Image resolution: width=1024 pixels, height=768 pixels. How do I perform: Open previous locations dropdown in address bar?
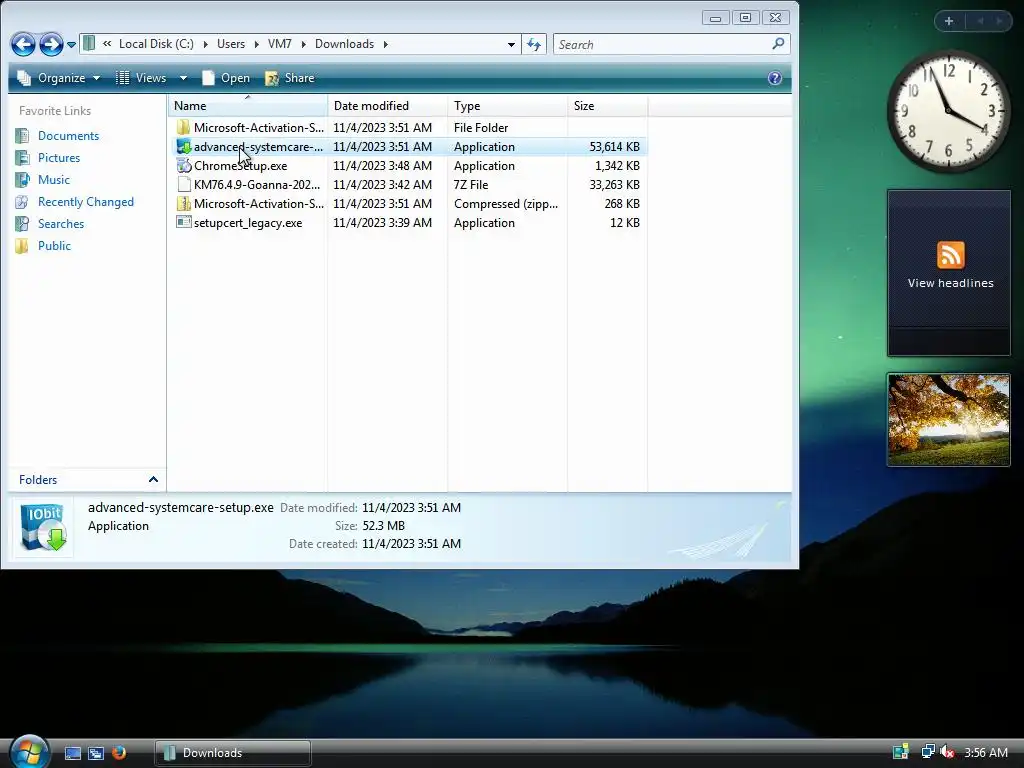[511, 44]
